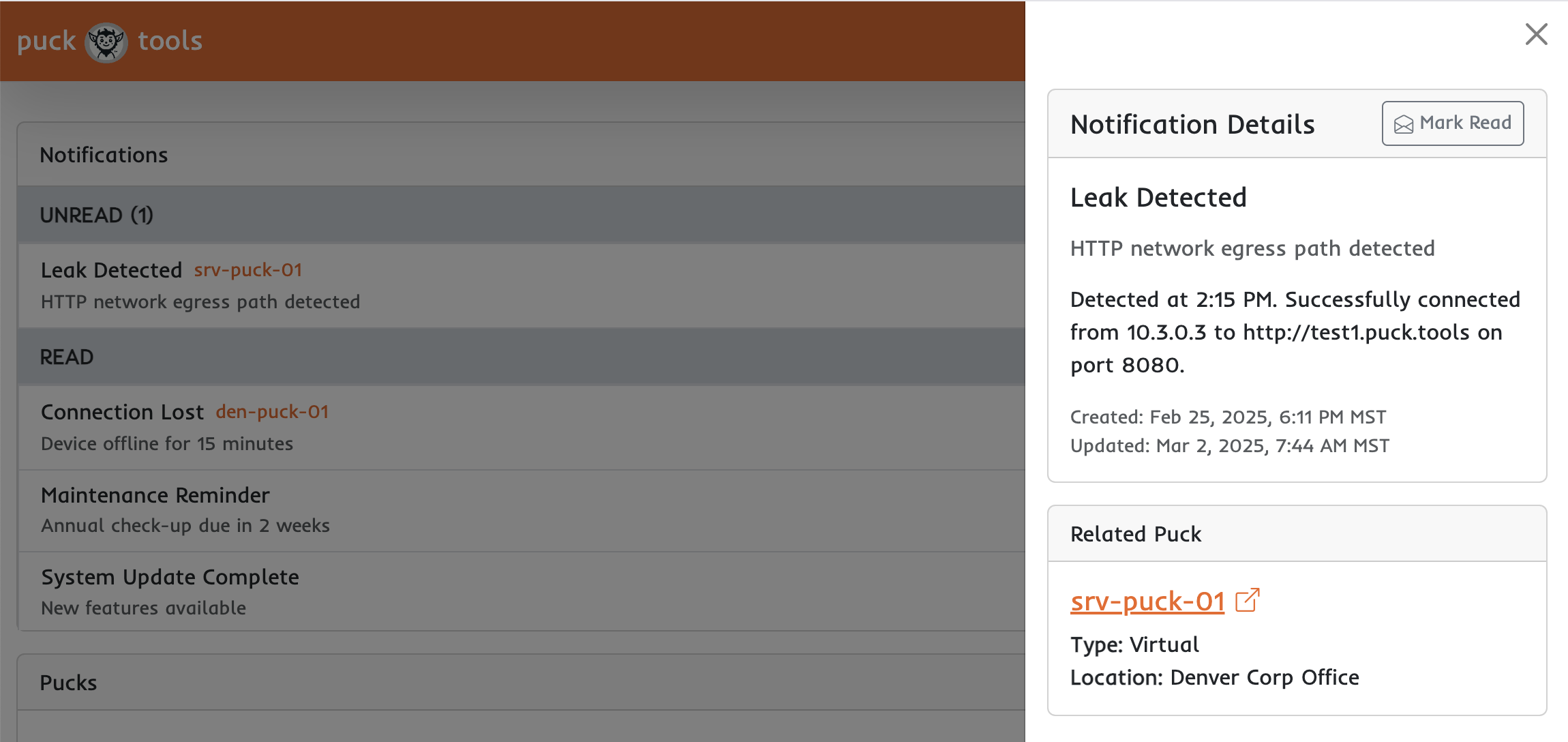Click the envelope icon on Mark Read button
The width and height of the screenshot is (1568, 742).
[1404, 123]
